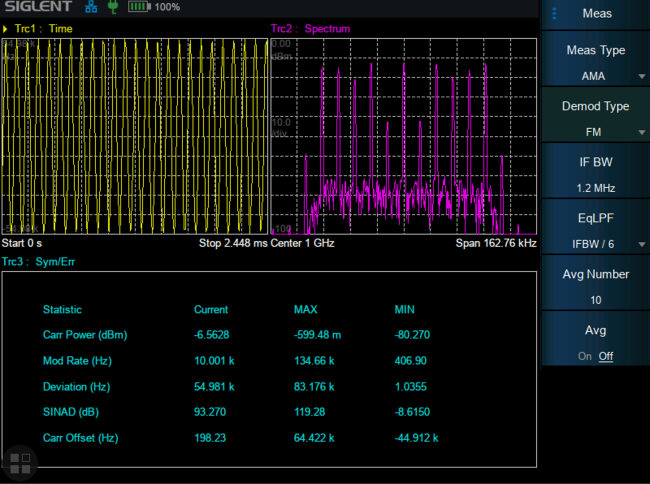650x484 pixels.
Task: Select the Trc2 Spectrum trace label
Action: 311,29
